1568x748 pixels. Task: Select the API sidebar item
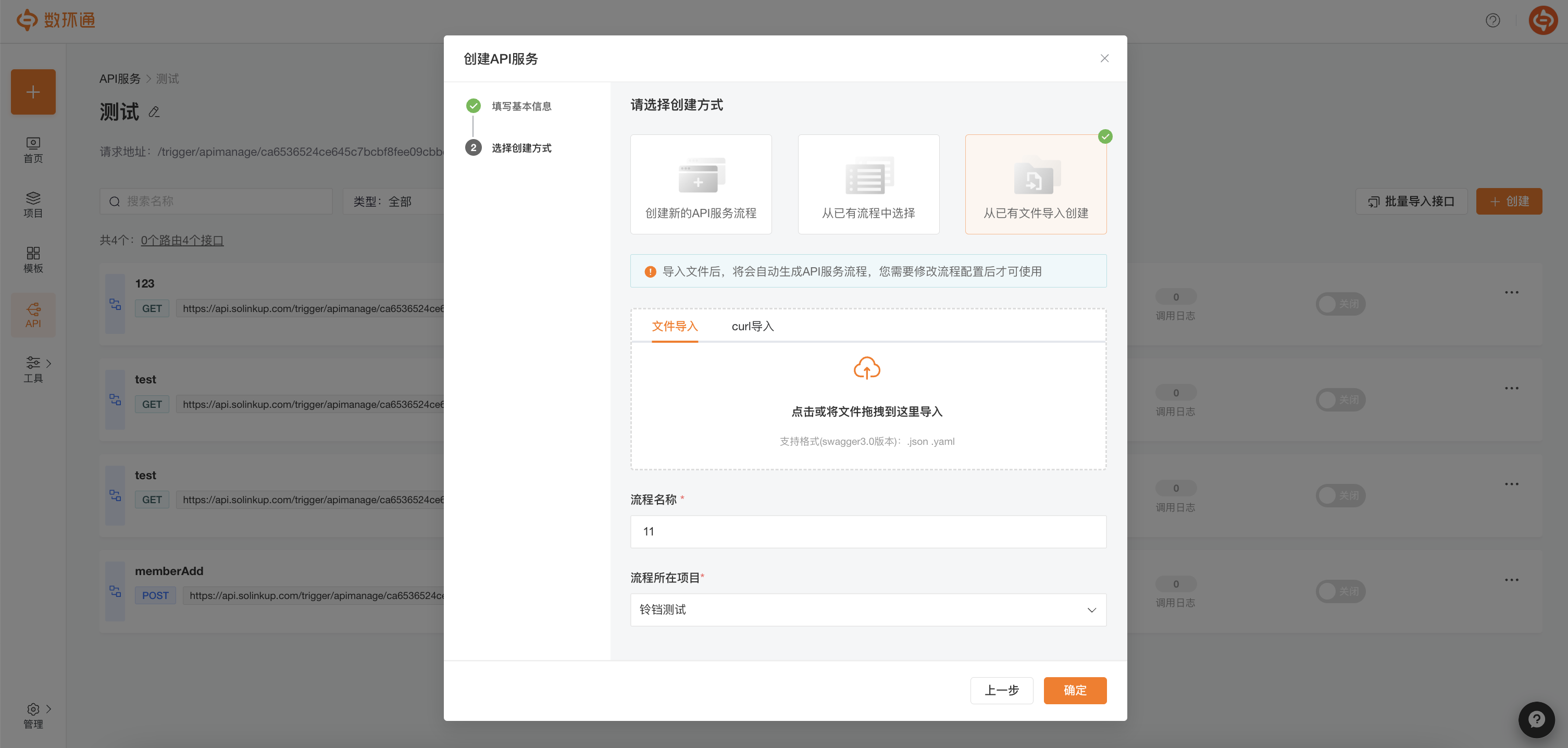tap(33, 315)
